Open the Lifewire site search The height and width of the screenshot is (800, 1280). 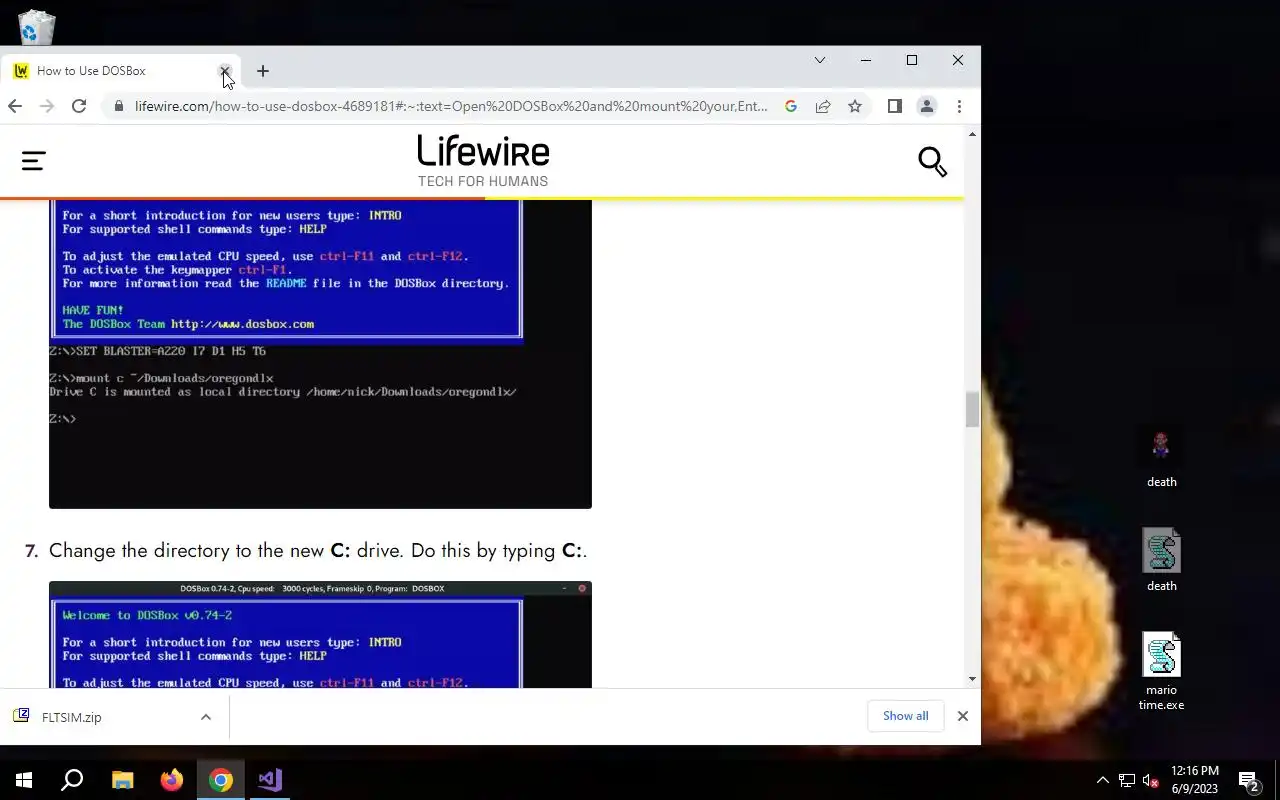932,161
